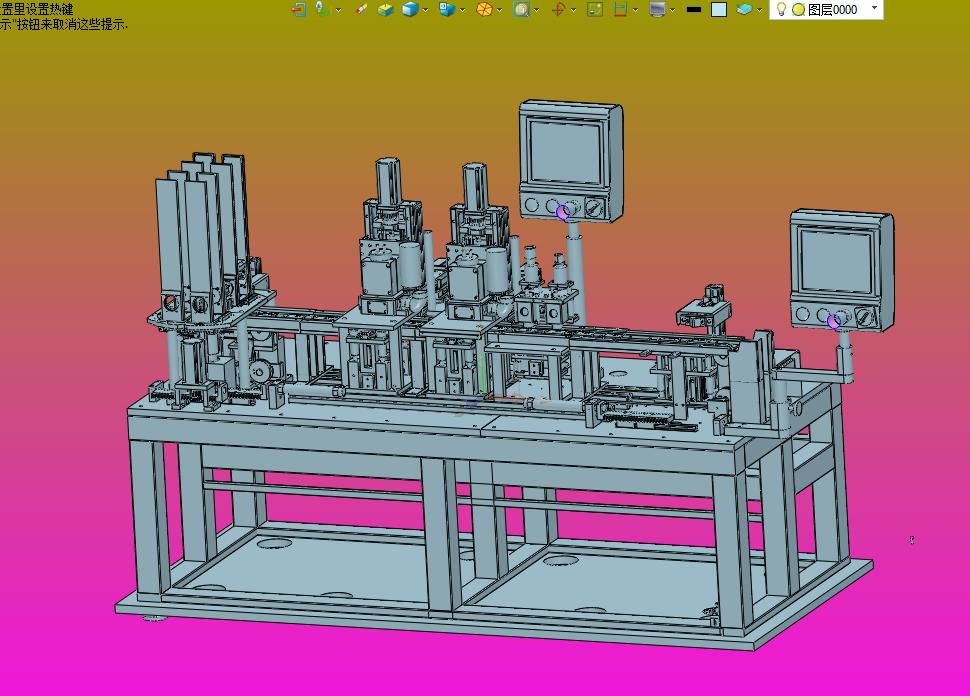Expand the rotate axis dropdown
This screenshot has width=970, height=696.
click(573, 10)
